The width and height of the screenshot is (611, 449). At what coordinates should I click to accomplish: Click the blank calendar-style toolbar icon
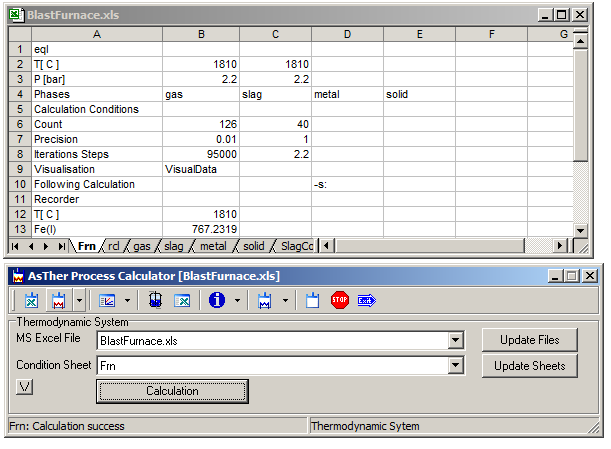[x=312, y=300]
